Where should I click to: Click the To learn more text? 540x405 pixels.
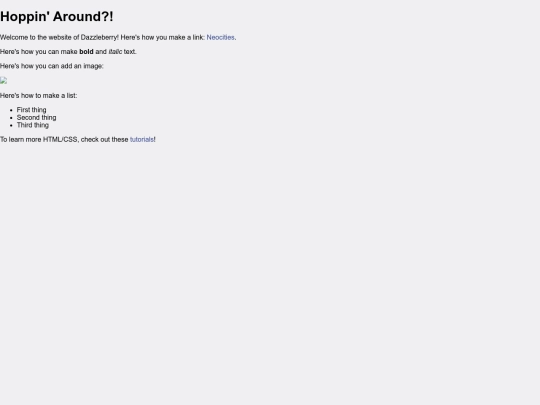click(21, 139)
